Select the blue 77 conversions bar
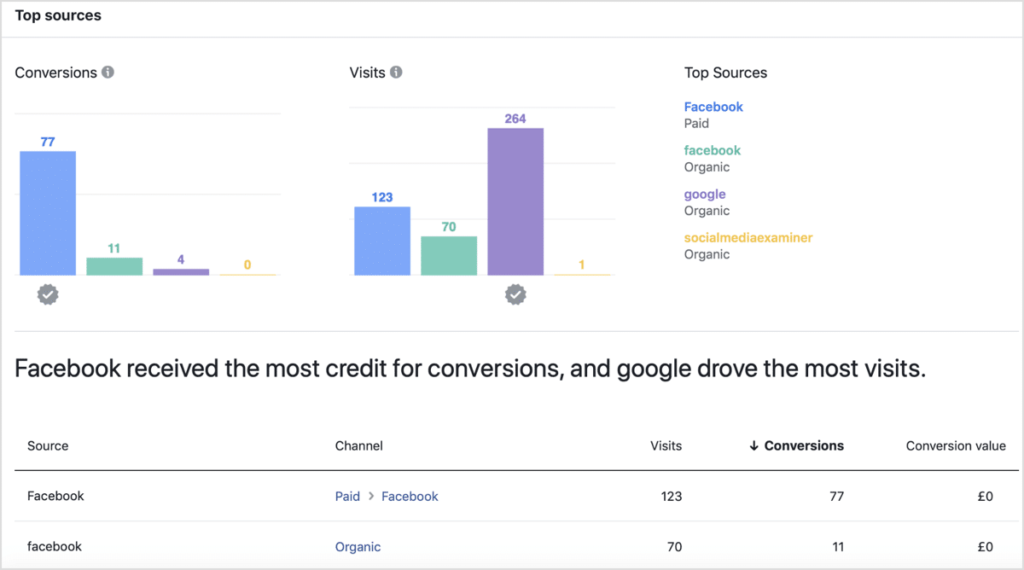Viewport: 1024px width, 570px height. click(x=48, y=214)
